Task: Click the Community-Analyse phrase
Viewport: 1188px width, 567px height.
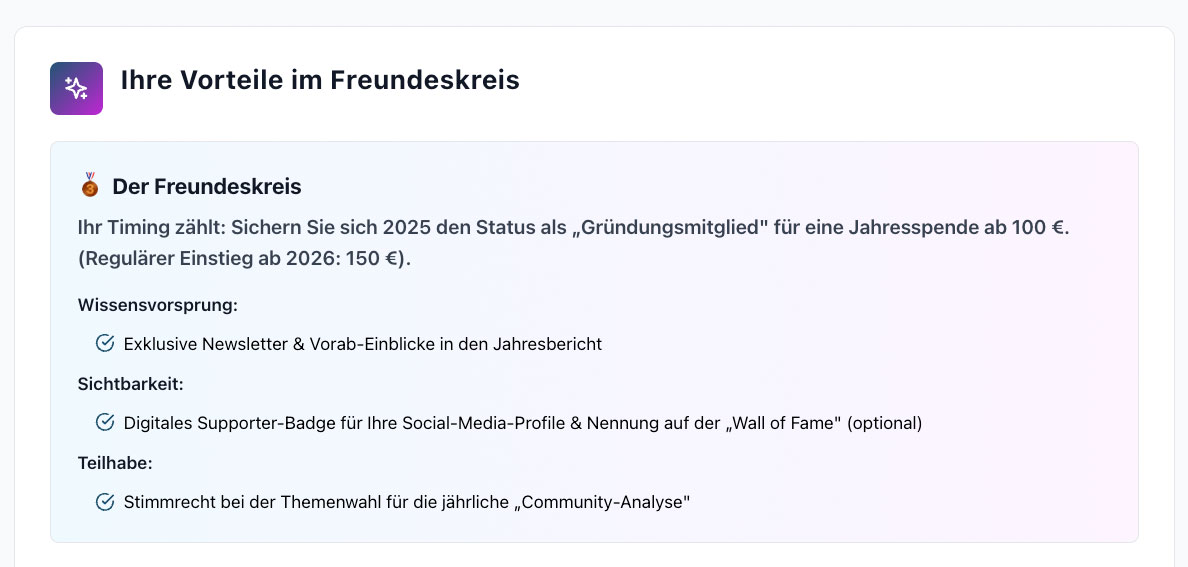Action: [x=608, y=502]
